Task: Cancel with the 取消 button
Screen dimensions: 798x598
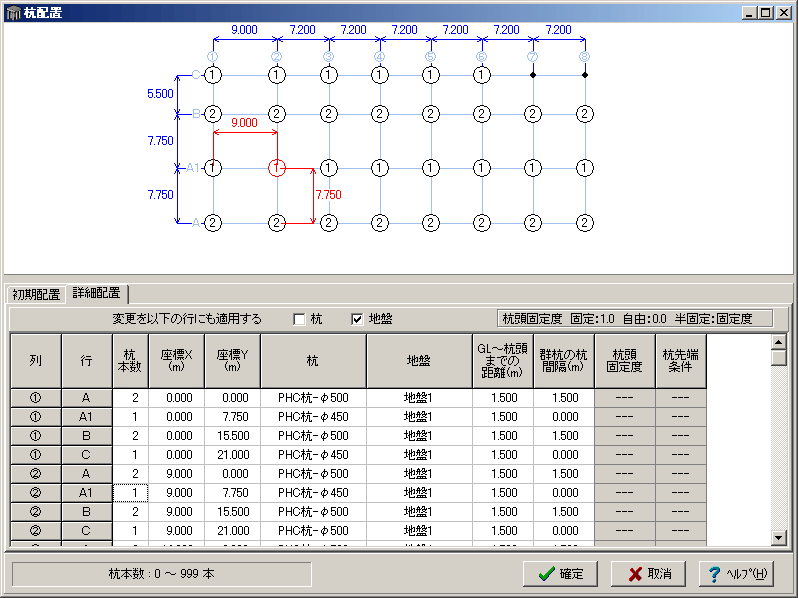Action: [648, 574]
